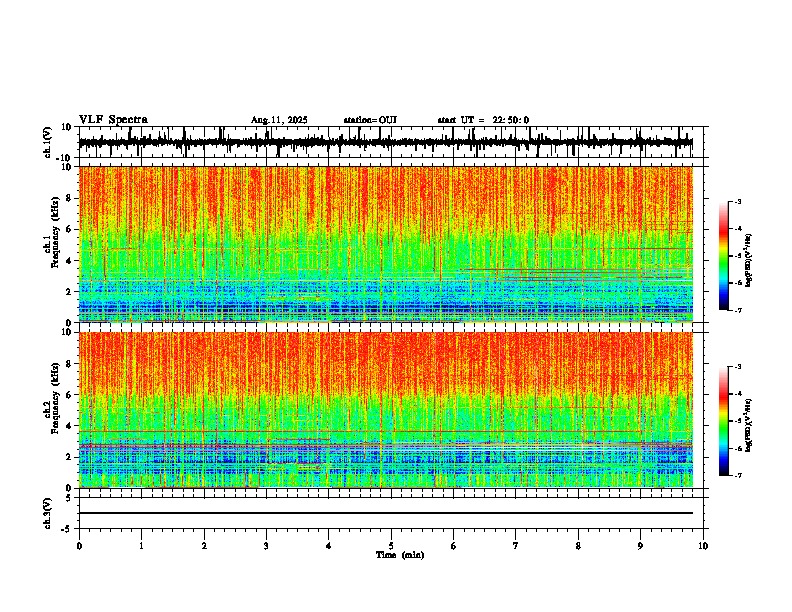Click the time axis tick label "3"
This screenshot has width=792, height=612.
(266, 546)
